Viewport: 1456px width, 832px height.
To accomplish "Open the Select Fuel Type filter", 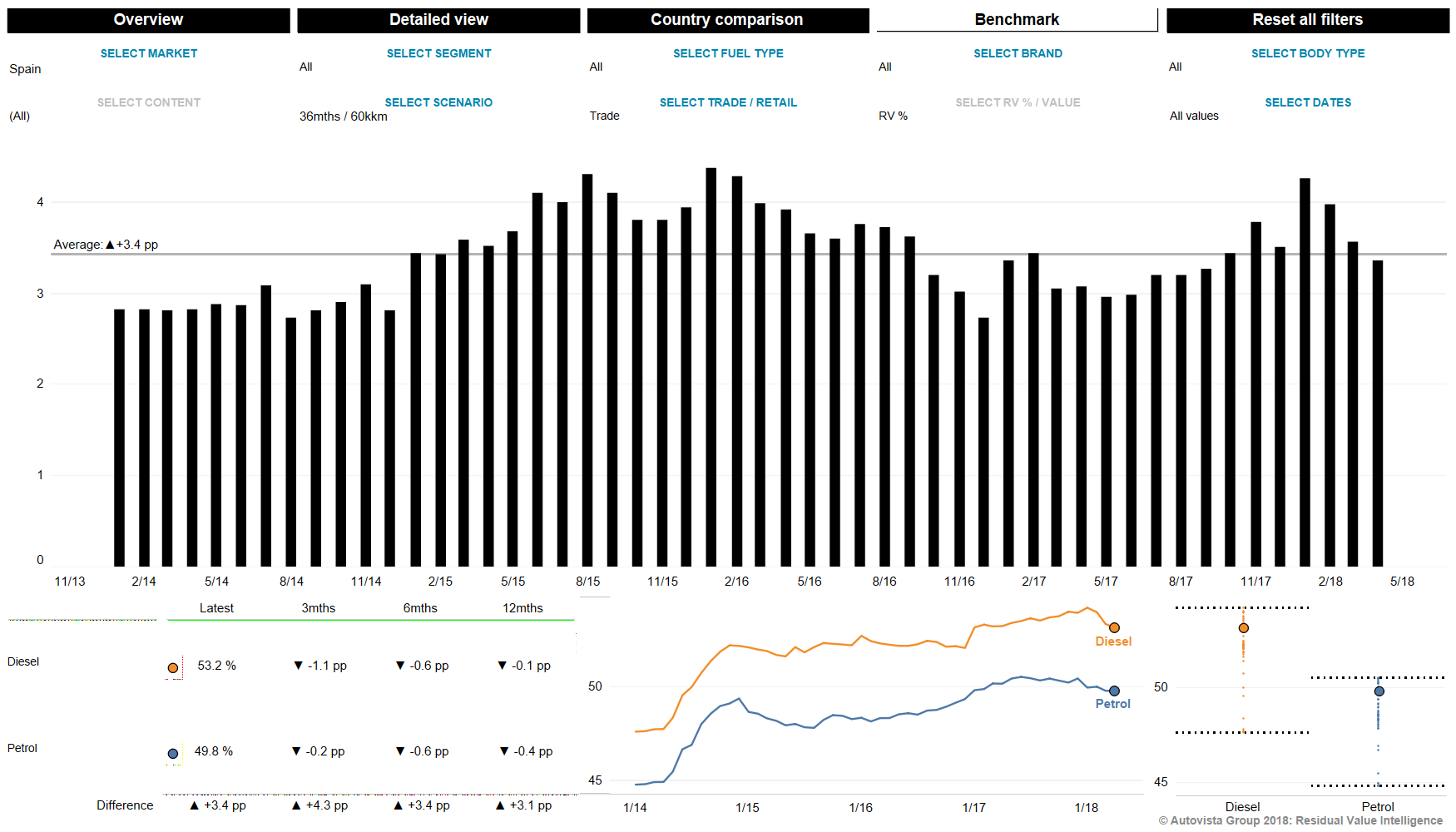I will click(x=728, y=53).
